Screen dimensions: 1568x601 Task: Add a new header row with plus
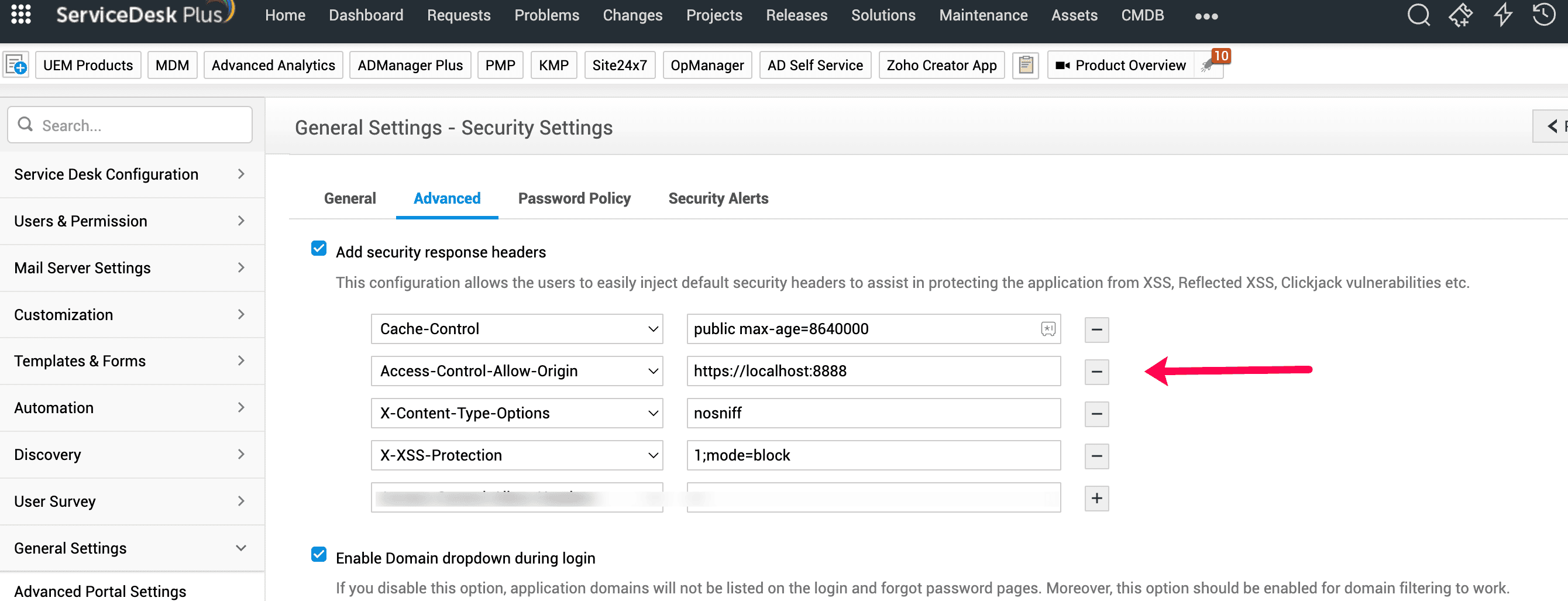click(x=1096, y=498)
